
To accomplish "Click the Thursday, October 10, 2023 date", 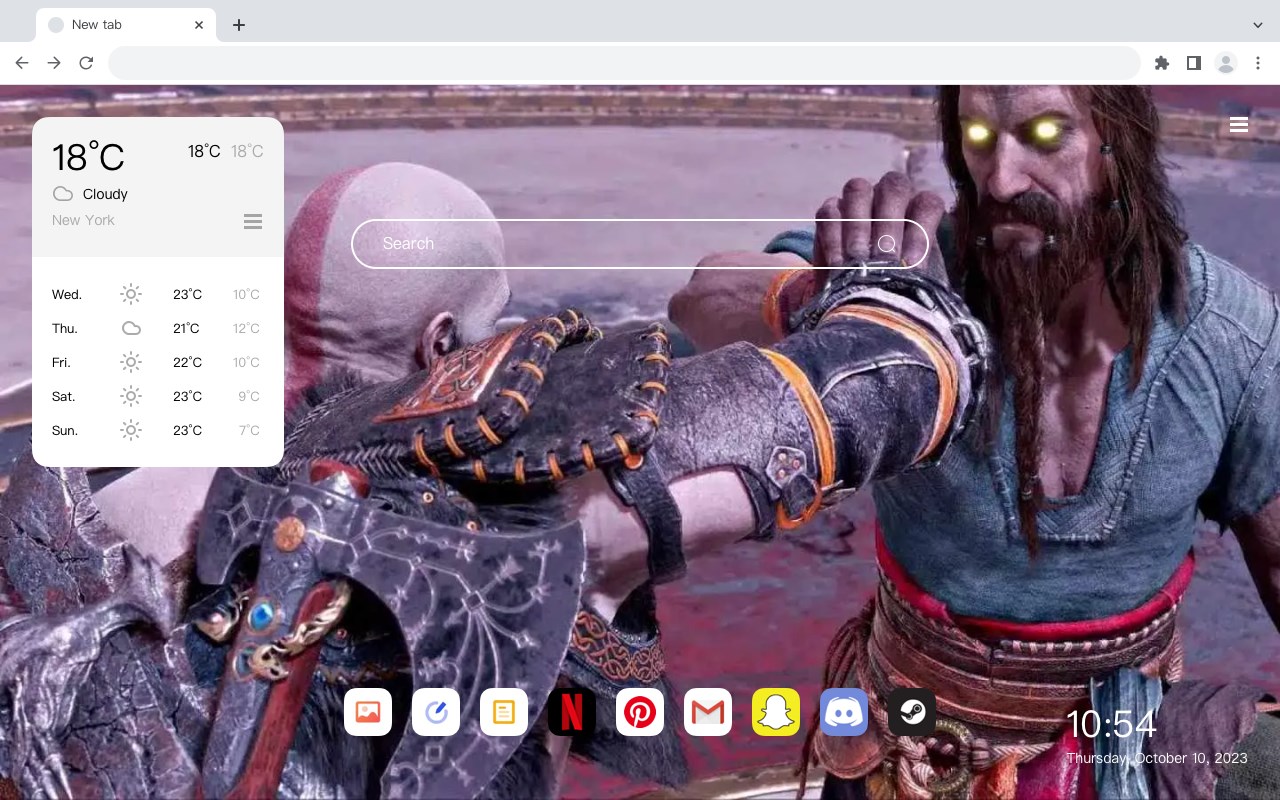I will coord(1157,758).
